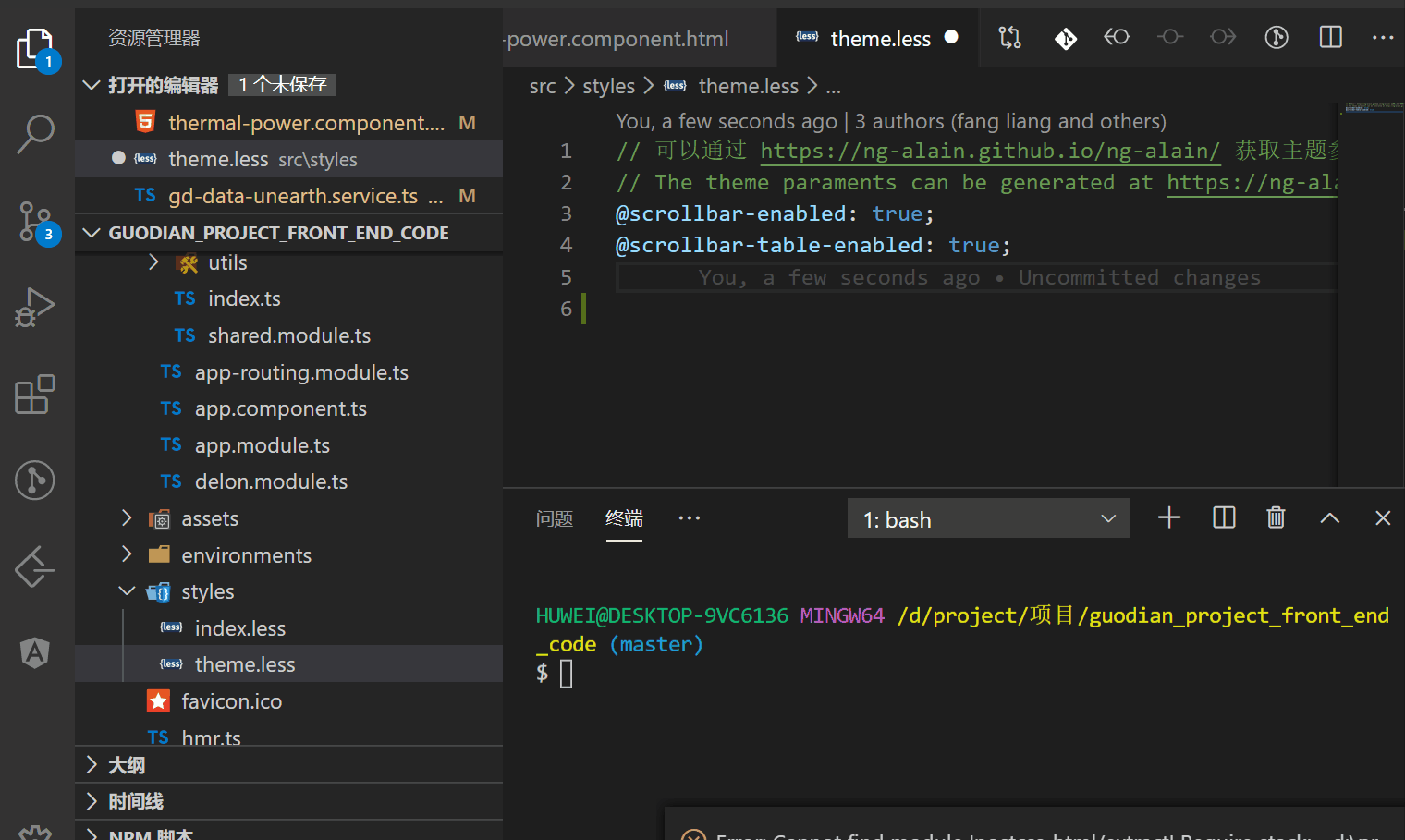
Task: Open app.module.ts in the file tree
Action: click(263, 445)
